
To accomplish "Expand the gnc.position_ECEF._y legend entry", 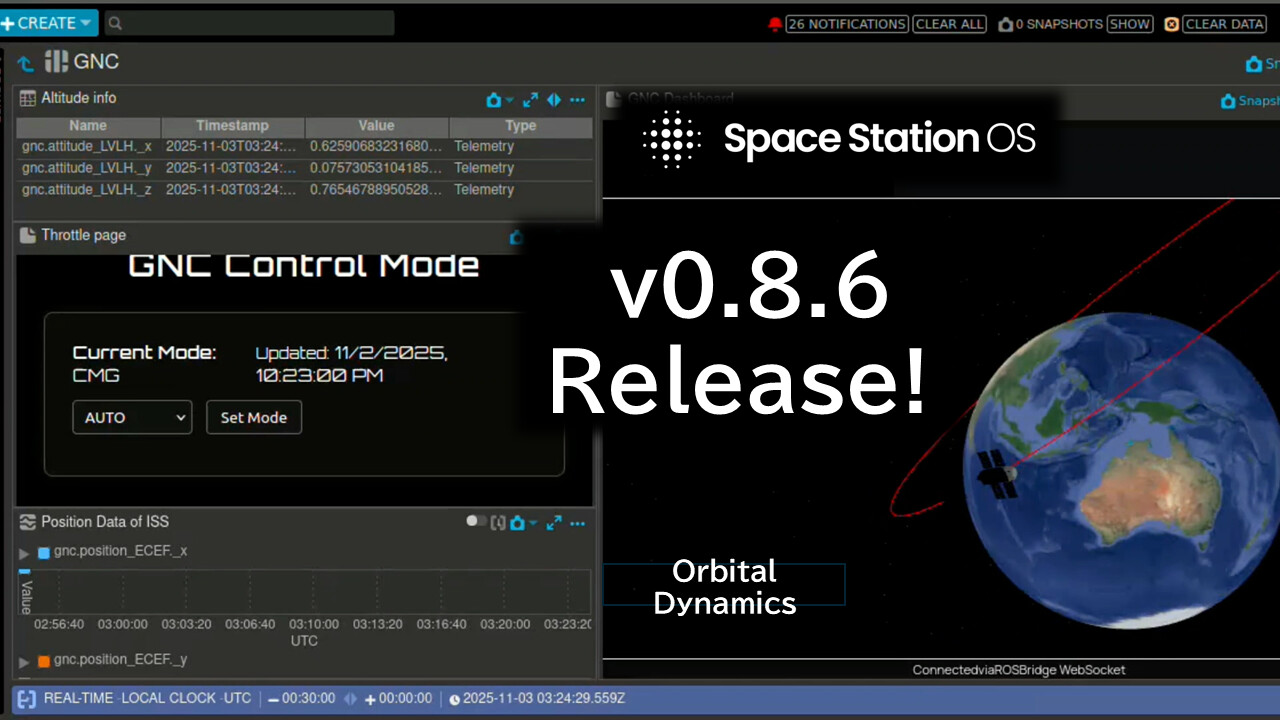I will point(24,661).
